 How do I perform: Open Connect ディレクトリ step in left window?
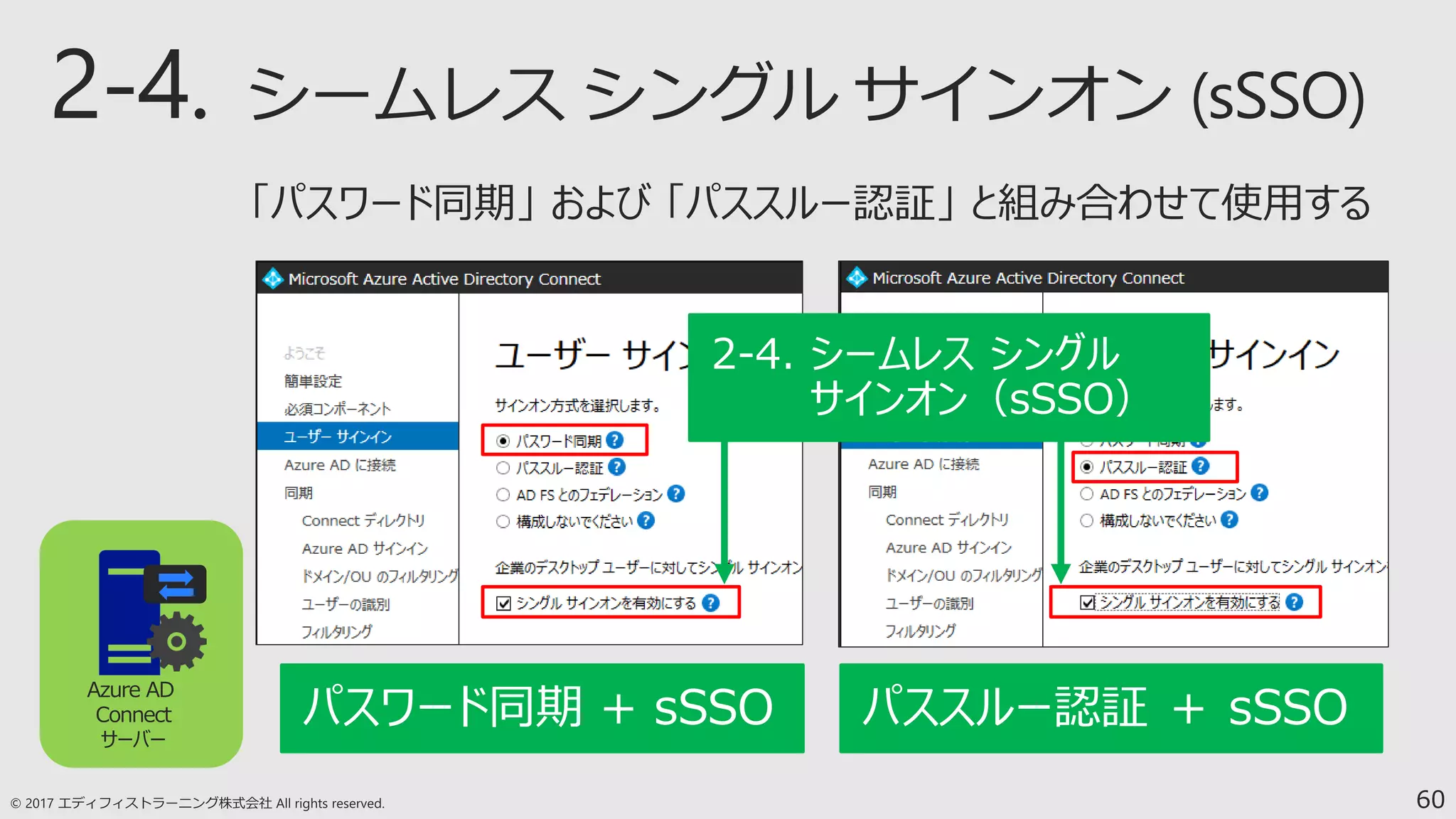(x=363, y=520)
